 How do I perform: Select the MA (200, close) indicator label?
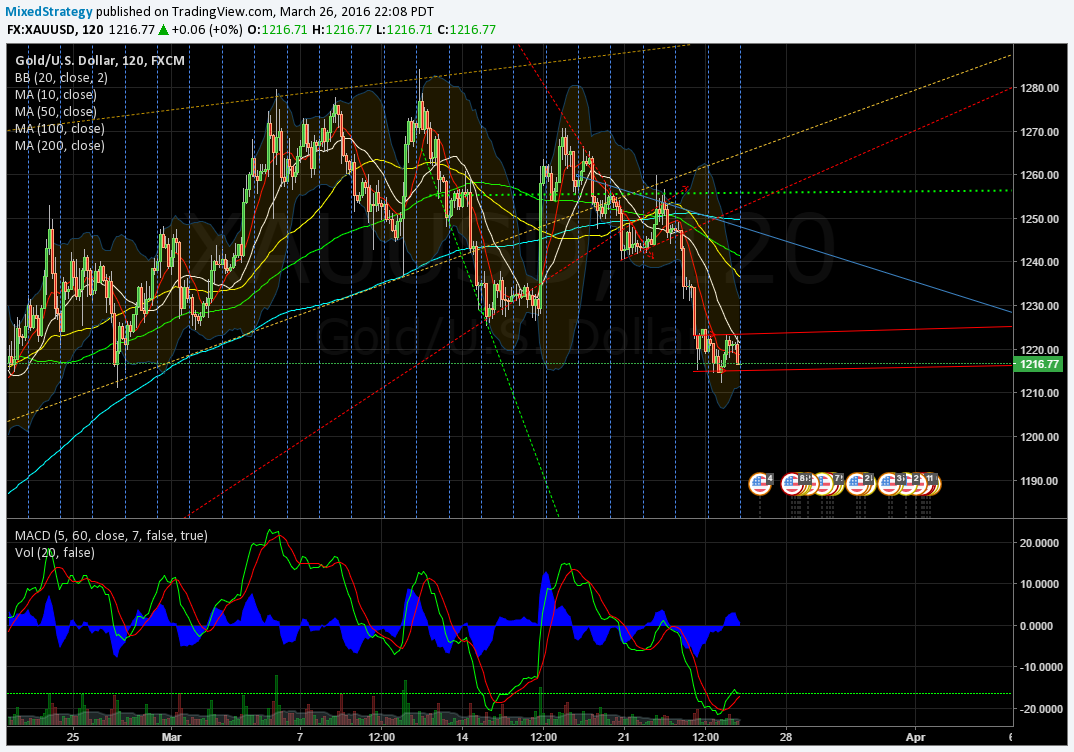(x=60, y=146)
